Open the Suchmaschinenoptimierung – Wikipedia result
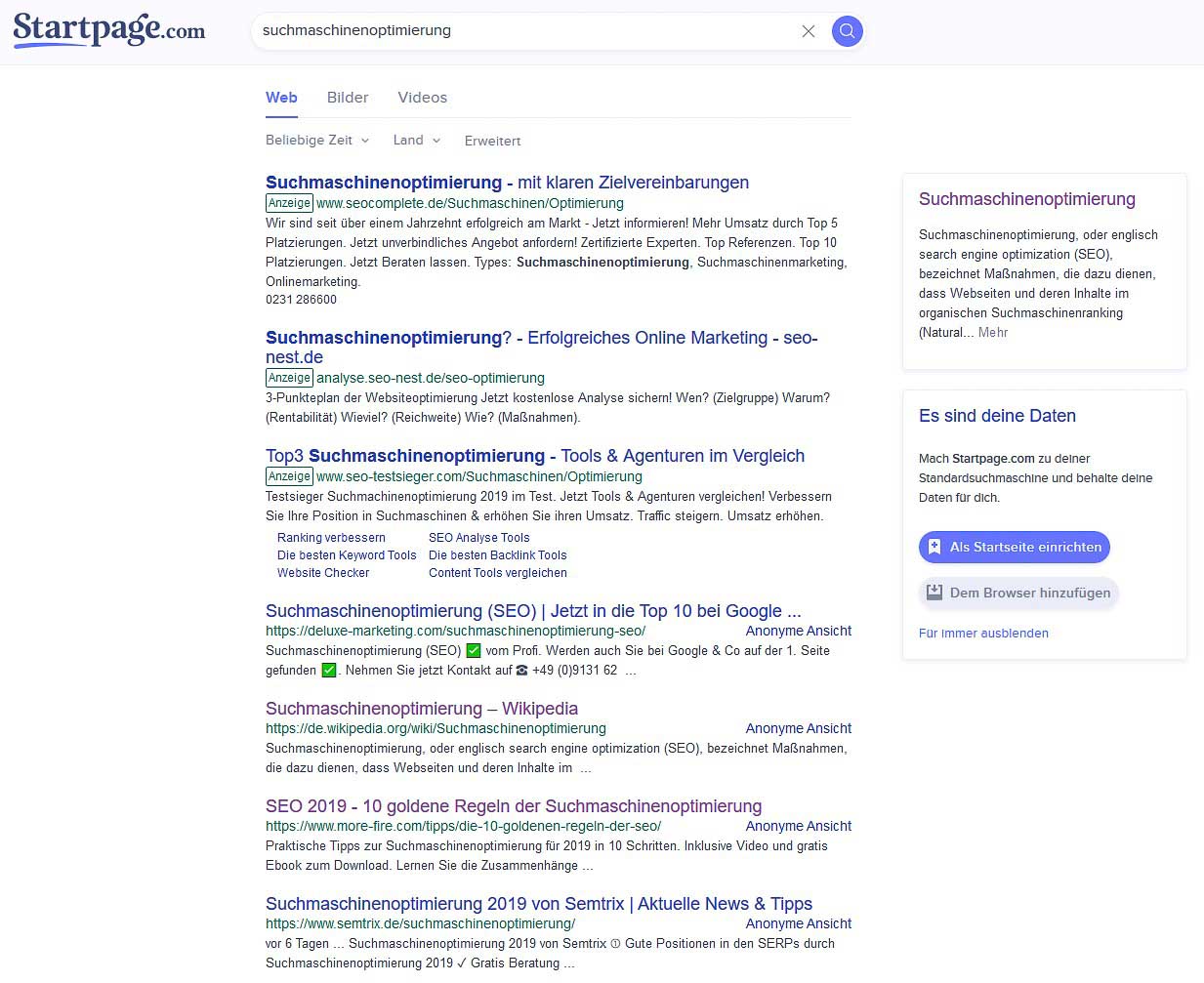 422,709
